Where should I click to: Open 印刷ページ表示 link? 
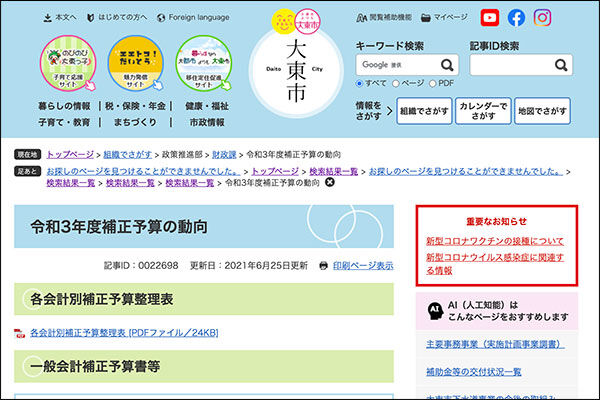coord(363,266)
